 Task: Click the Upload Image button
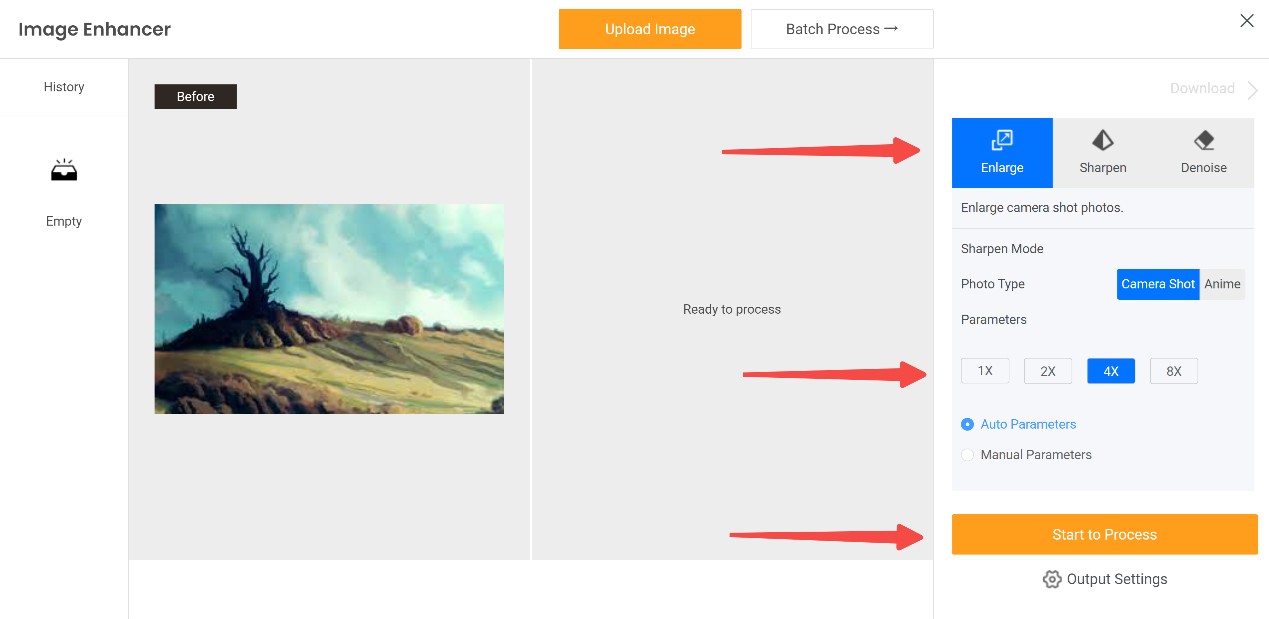click(x=650, y=29)
